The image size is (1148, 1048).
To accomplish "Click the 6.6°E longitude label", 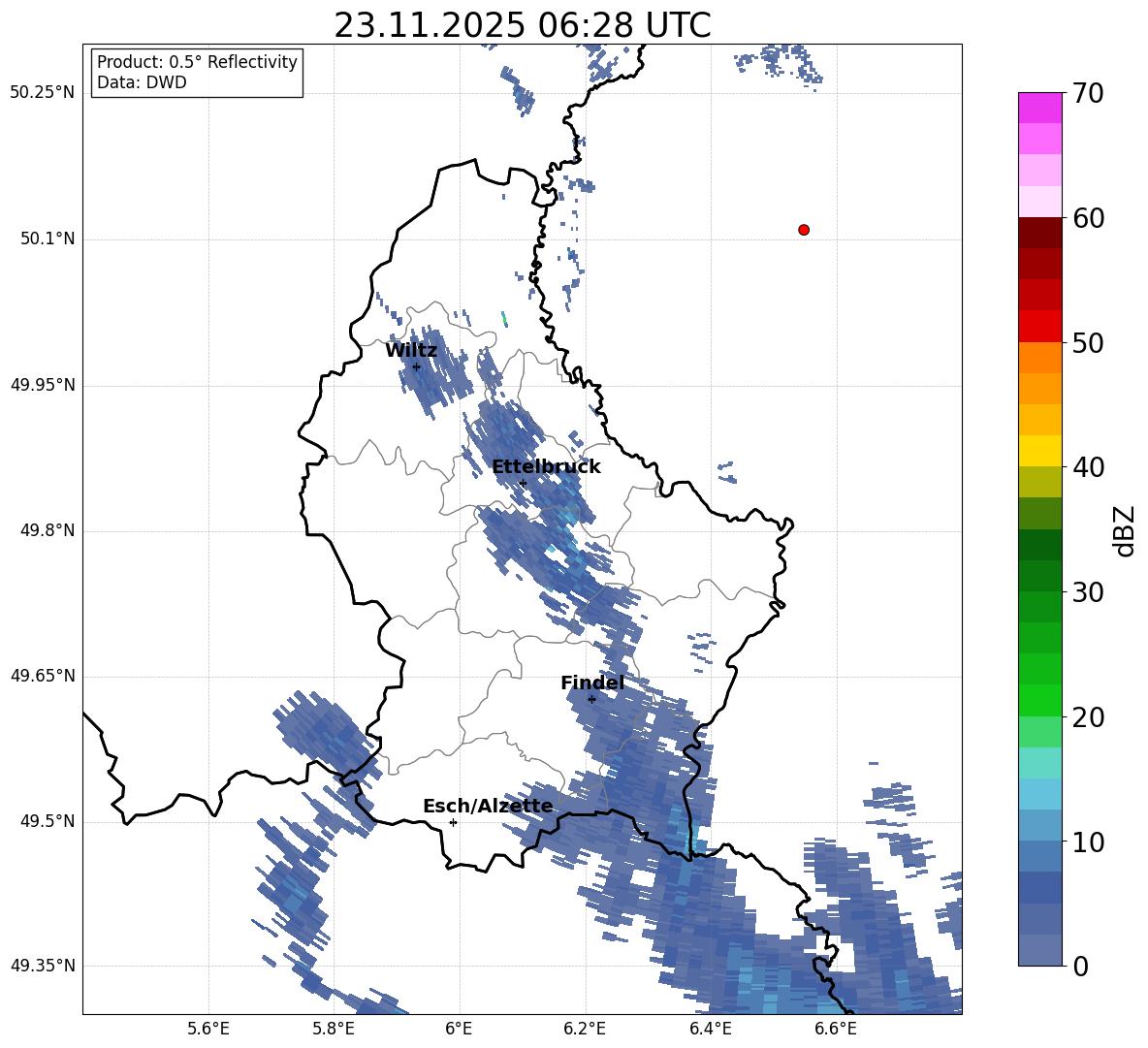I will coord(836,1029).
